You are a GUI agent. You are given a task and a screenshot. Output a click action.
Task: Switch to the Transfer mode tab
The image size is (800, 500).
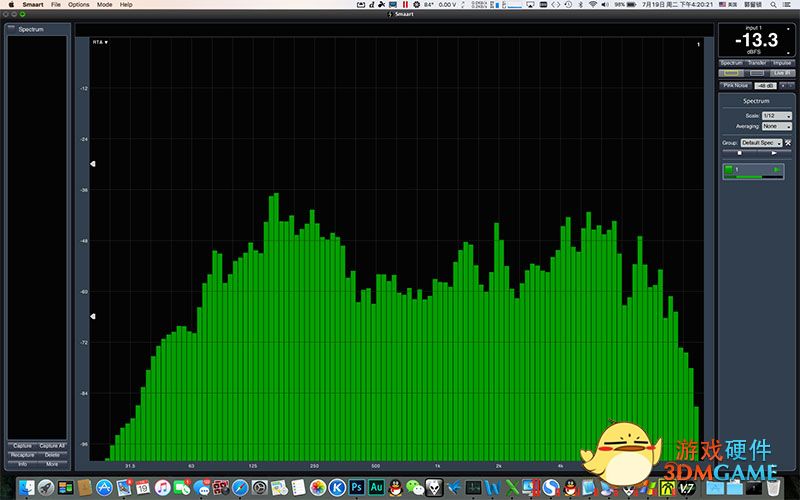tap(756, 63)
